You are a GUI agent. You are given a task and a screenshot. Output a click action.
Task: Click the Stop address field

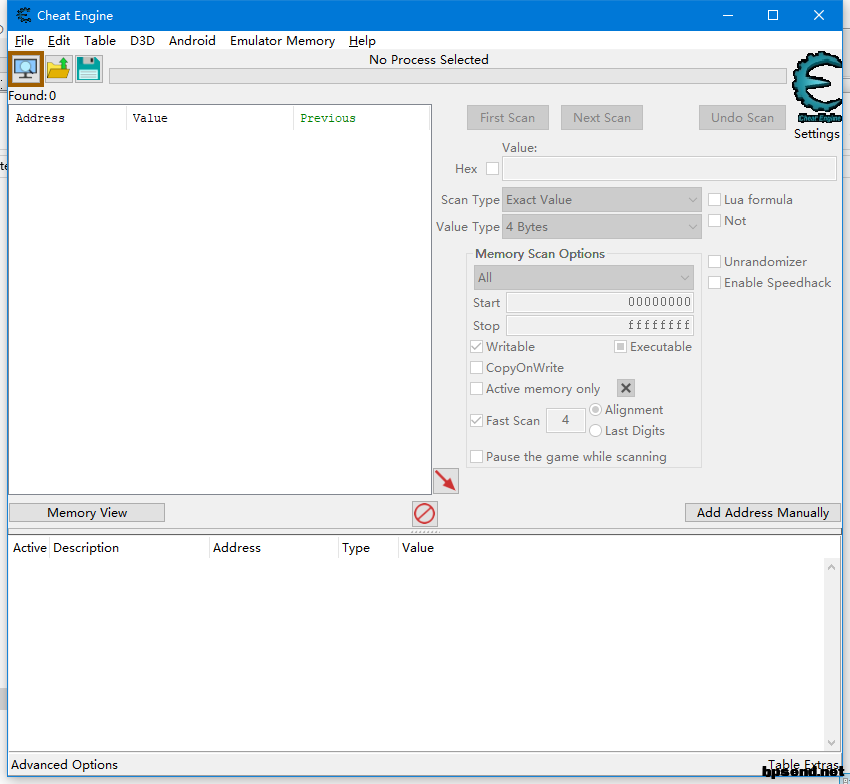click(600, 325)
